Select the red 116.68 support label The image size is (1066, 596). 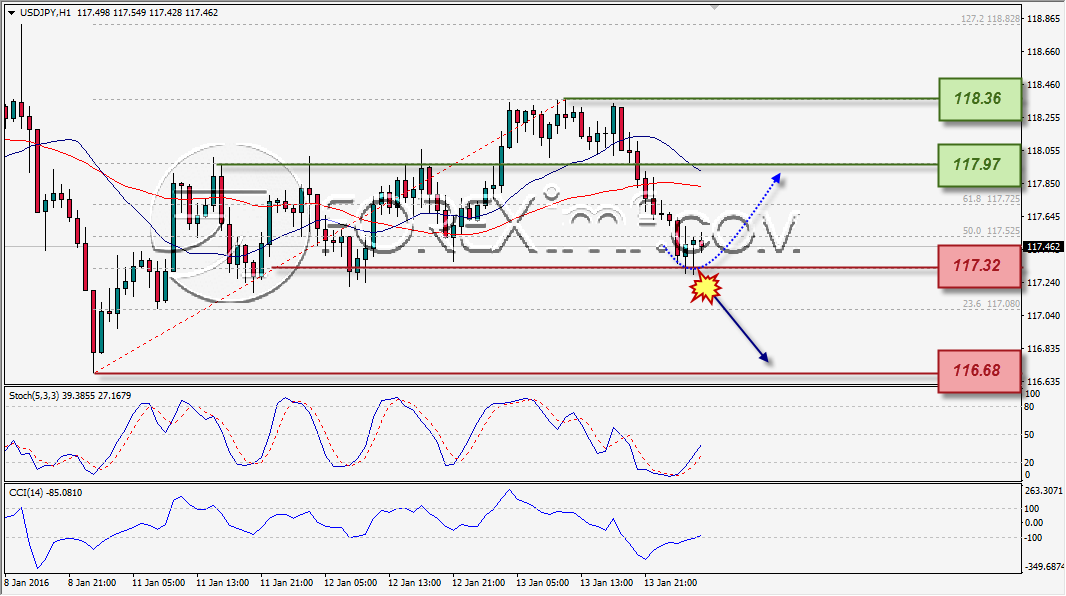point(979,371)
